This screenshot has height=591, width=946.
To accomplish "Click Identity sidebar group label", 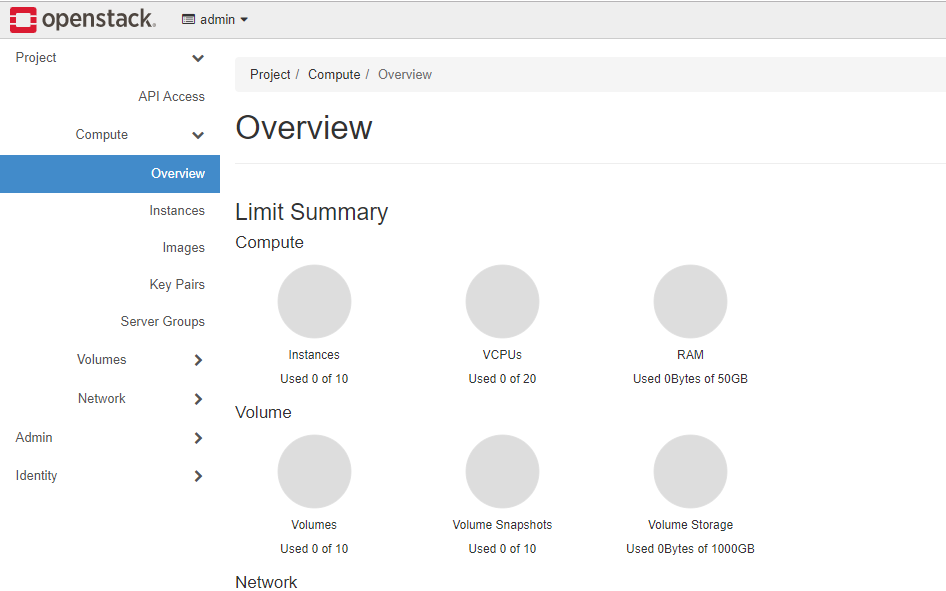I will click(x=36, y=475).
